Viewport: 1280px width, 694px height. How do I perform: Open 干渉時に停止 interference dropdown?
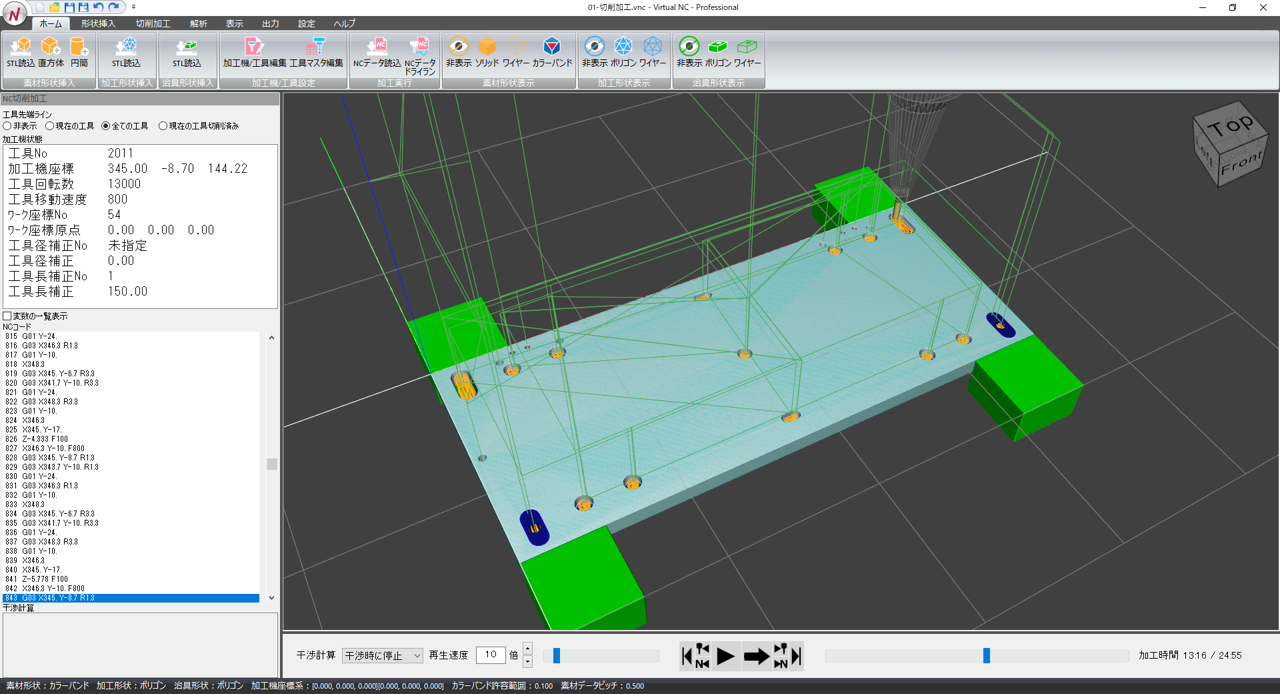(x=382, y=656)
